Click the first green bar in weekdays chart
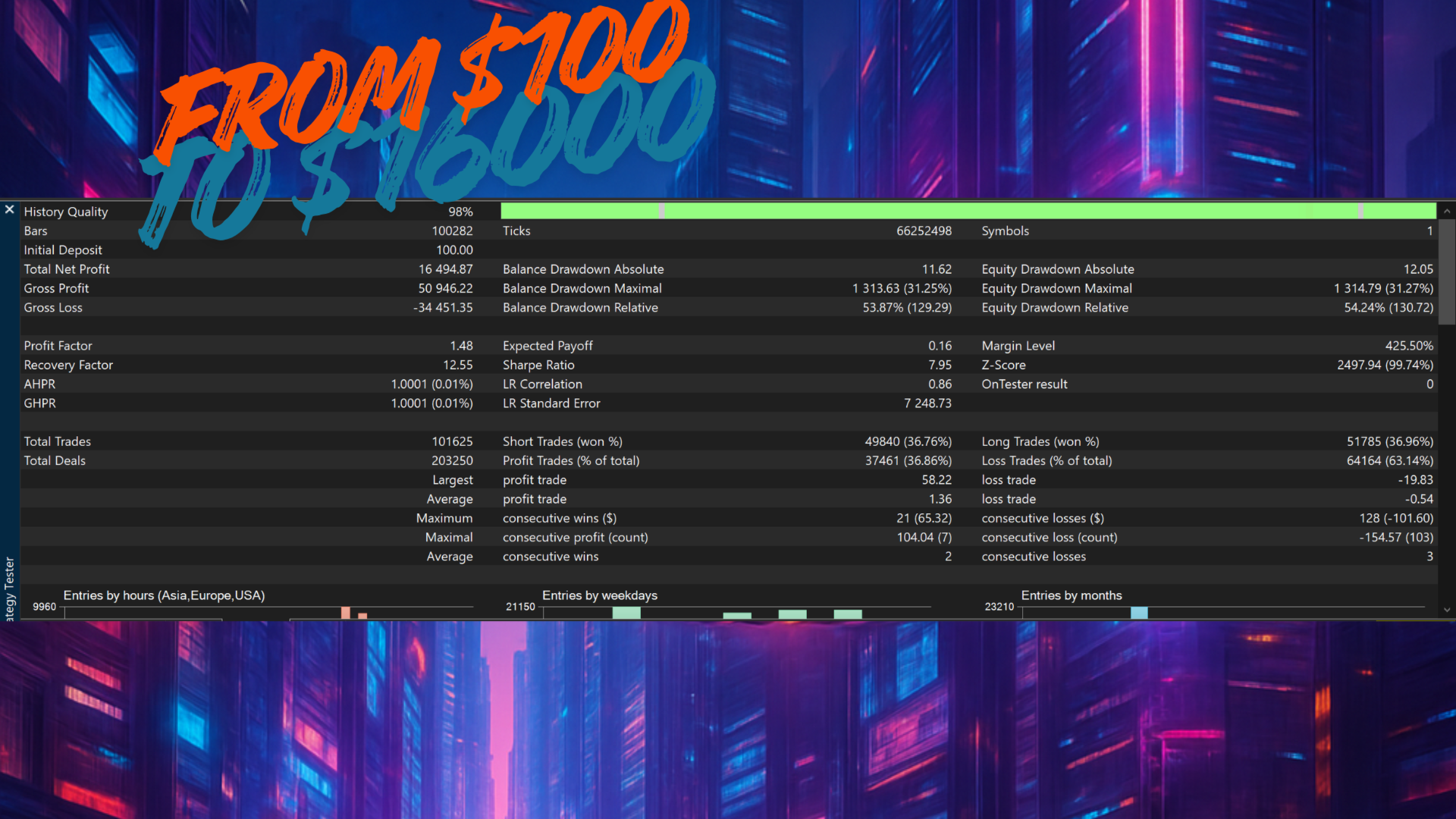The height and width of the screenshot is (819, 1456). pyautogui.click(x=626, y=613)
